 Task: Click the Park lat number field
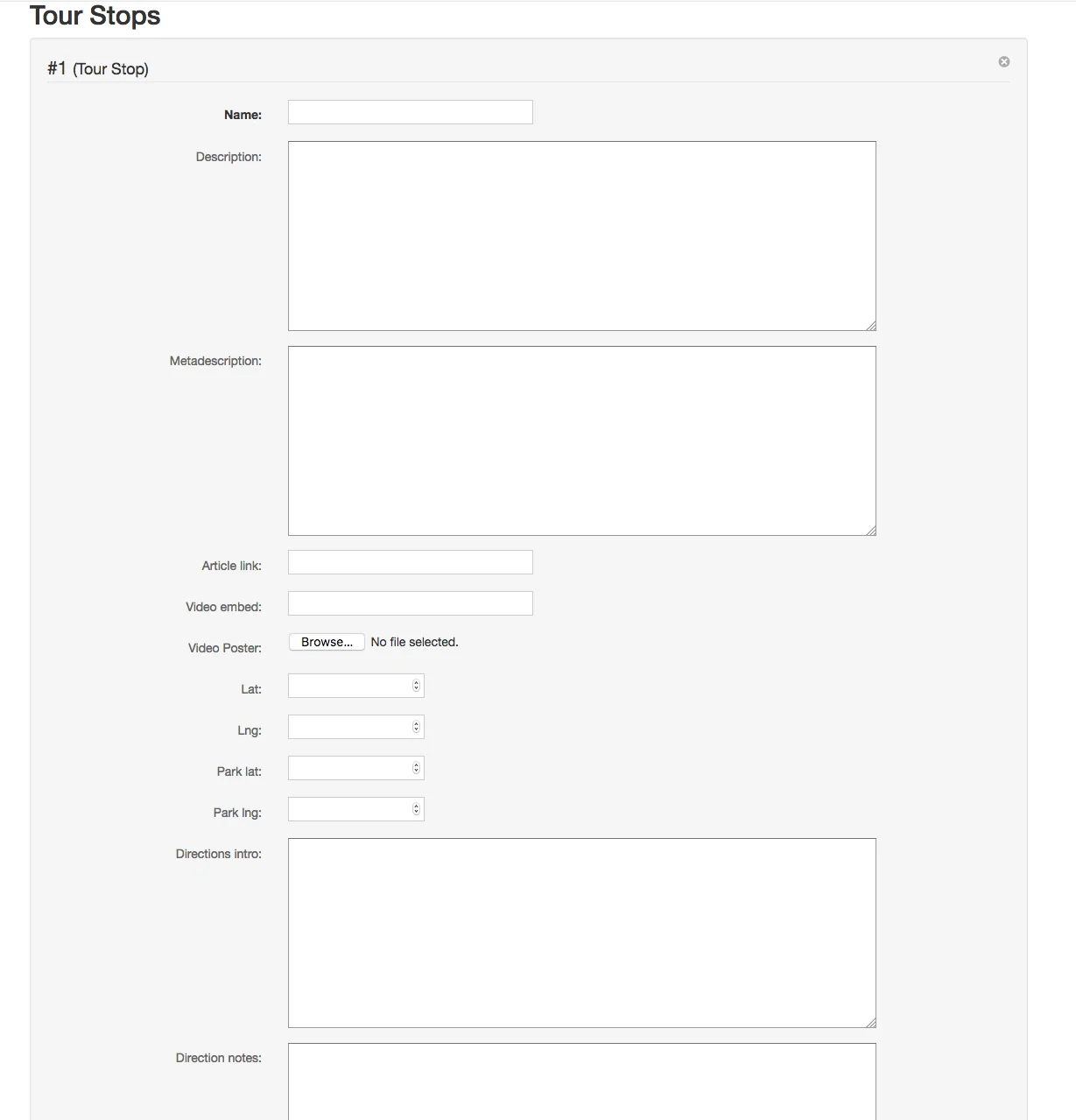coord(356,768)
